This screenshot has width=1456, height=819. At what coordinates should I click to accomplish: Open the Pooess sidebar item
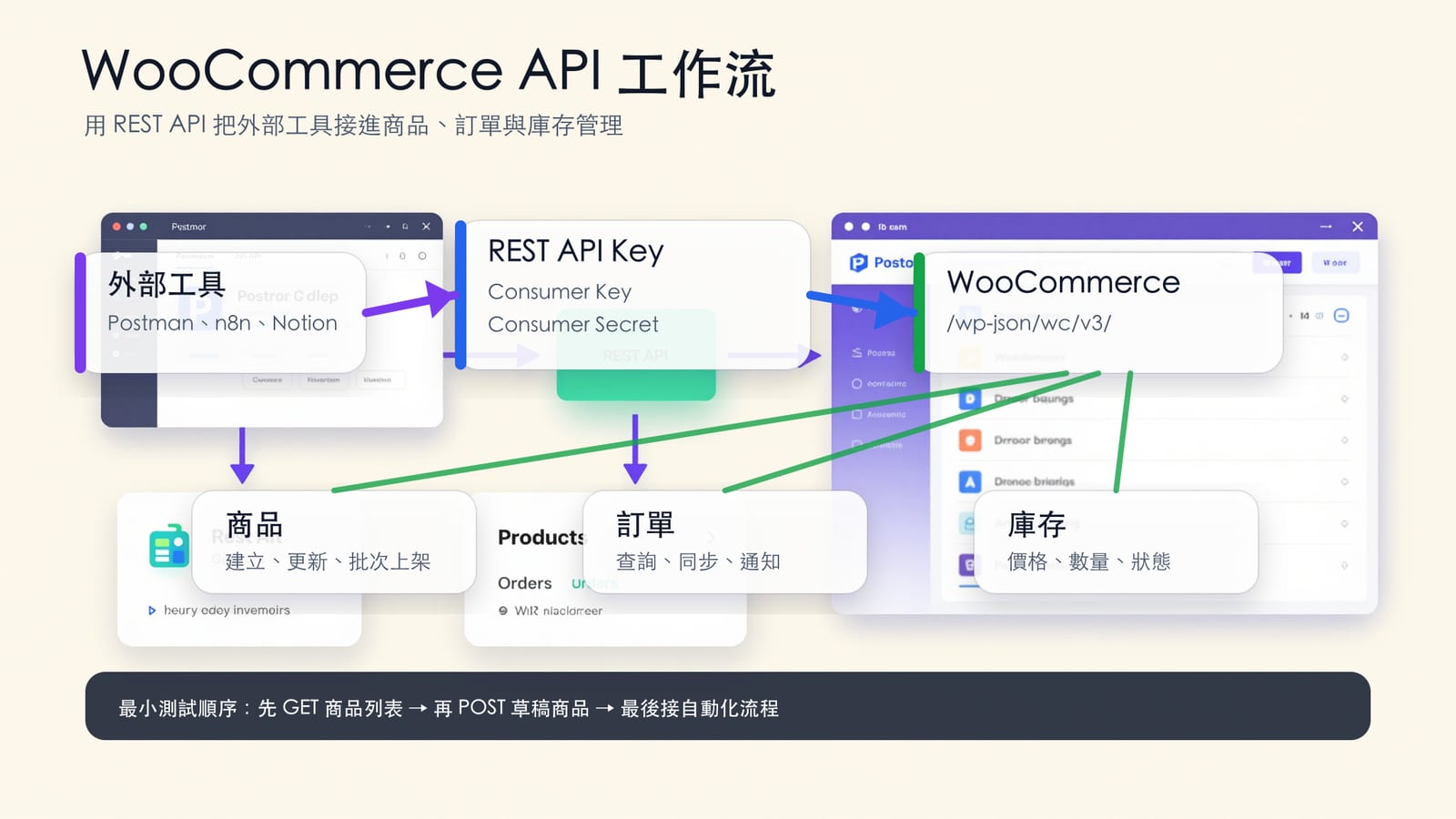coord(874,352)
